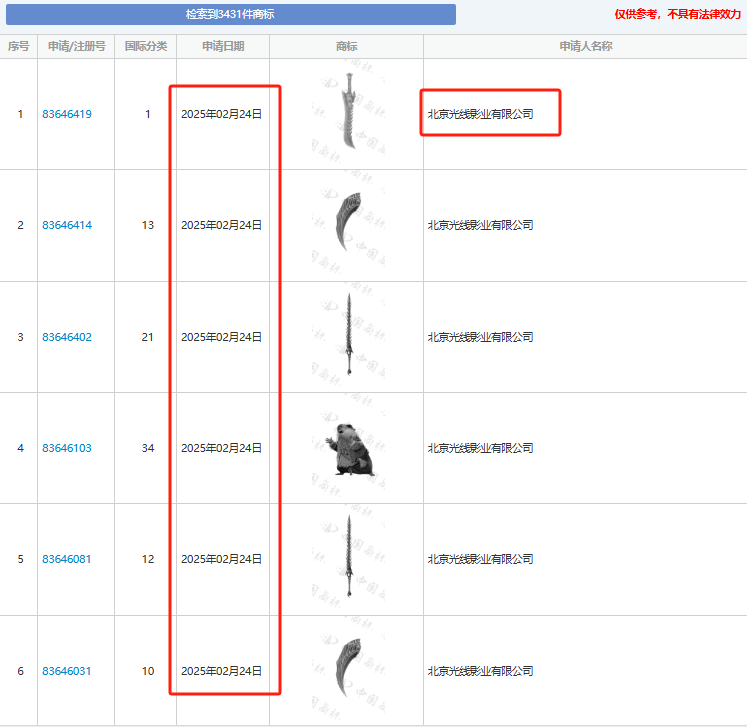Click the thin sword trademark image for 83646402

pos(348,336)
